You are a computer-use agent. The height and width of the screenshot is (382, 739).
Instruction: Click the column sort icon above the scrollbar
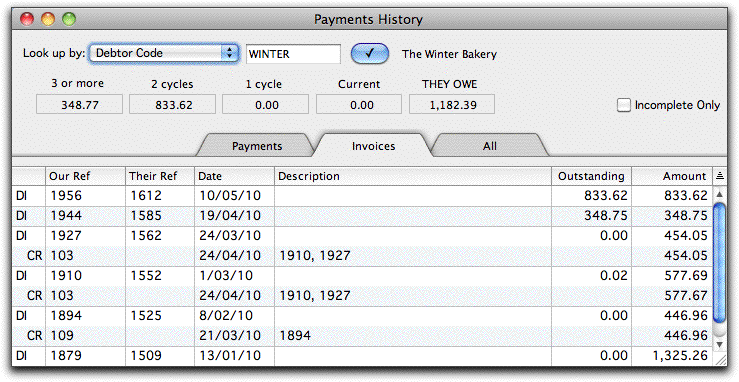click(720, 176)
